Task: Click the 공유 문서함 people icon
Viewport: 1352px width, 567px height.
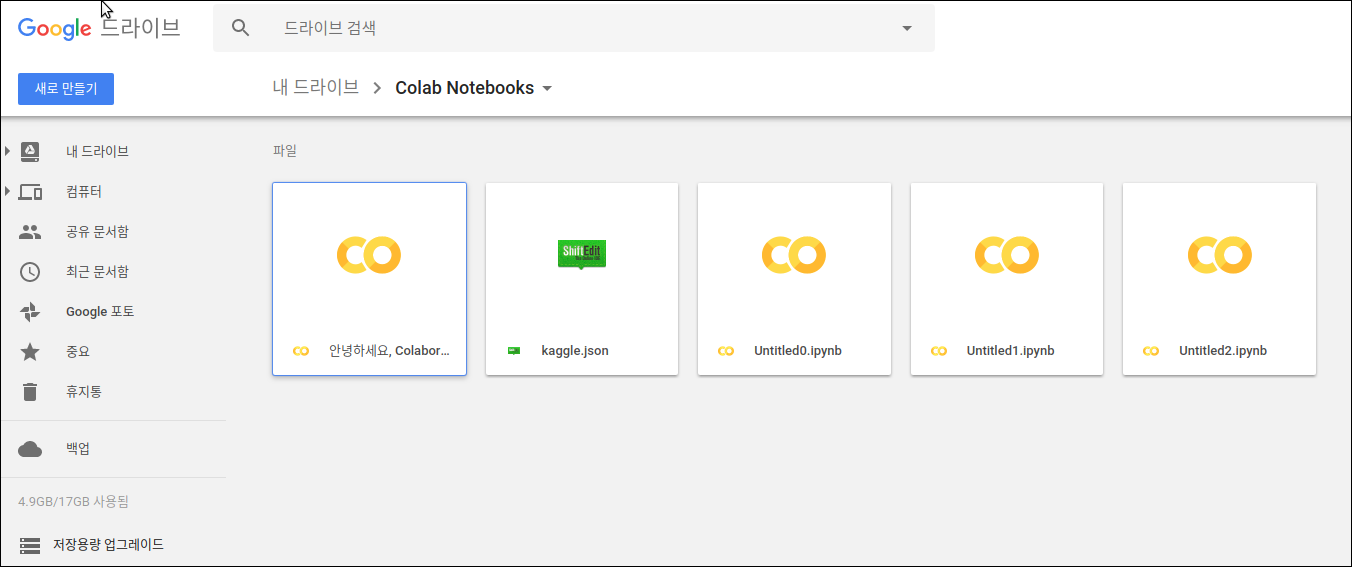Action: (x=30, y=231)
